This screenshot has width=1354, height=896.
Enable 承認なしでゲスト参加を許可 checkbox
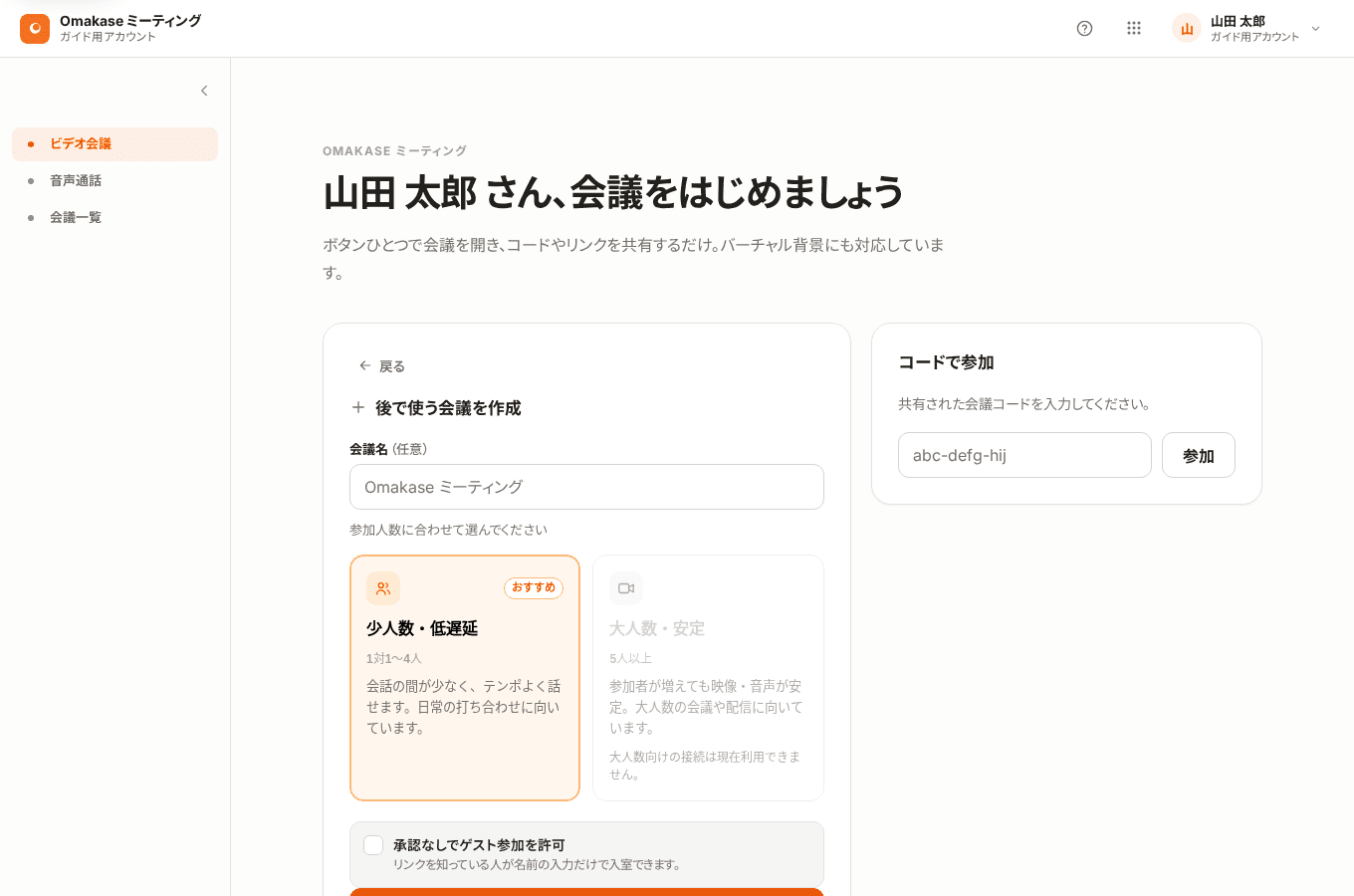click(373, 845)
